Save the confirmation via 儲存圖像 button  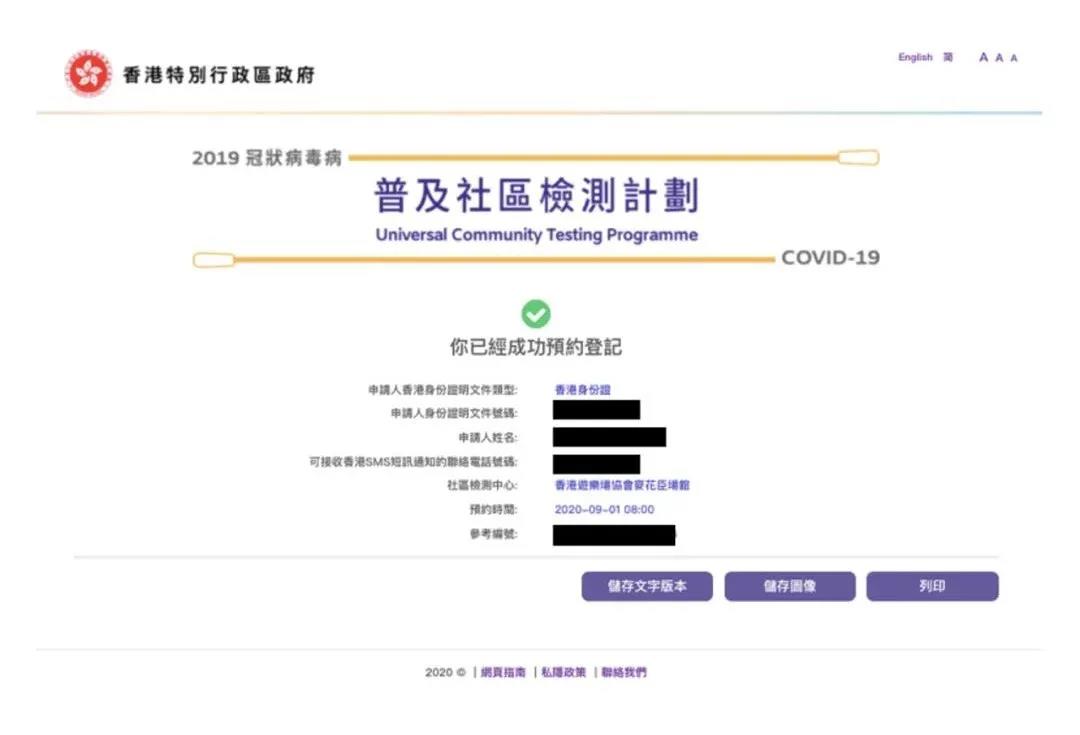point(789,587)
